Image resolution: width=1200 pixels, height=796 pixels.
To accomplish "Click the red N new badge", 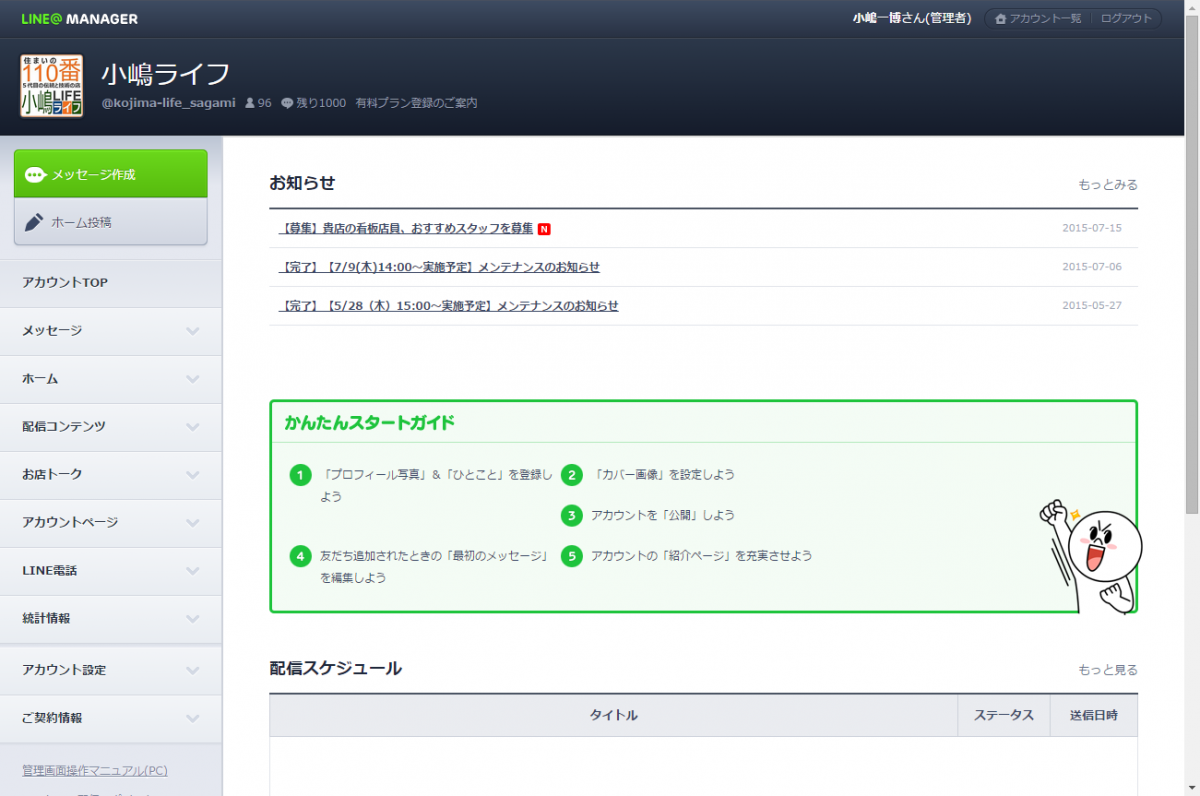I will 544,229.
